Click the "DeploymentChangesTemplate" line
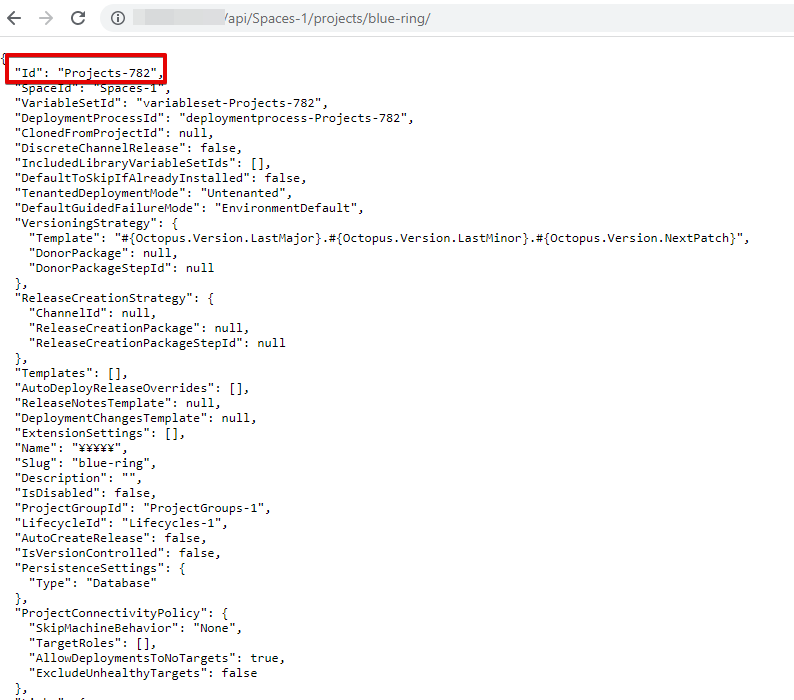This screenshot has width=794, height=700. tap(136, 418)
